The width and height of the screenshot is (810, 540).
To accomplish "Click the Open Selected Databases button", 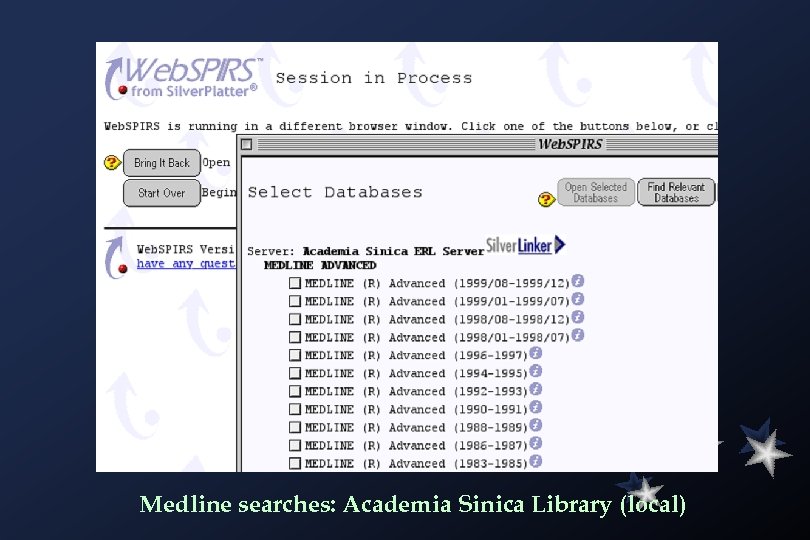I will point(596,192).
